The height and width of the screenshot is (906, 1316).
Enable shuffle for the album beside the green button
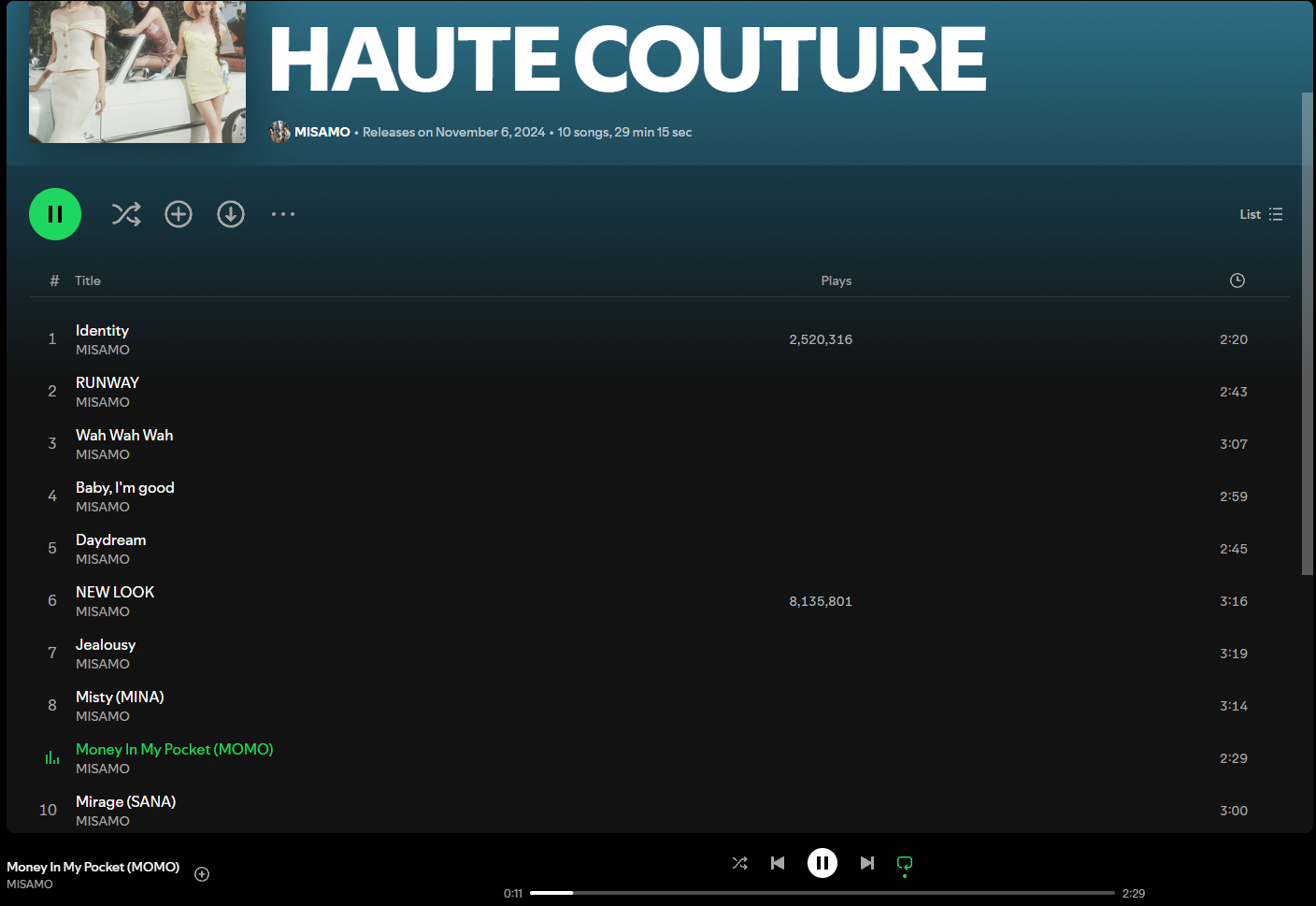pos(126,214)
